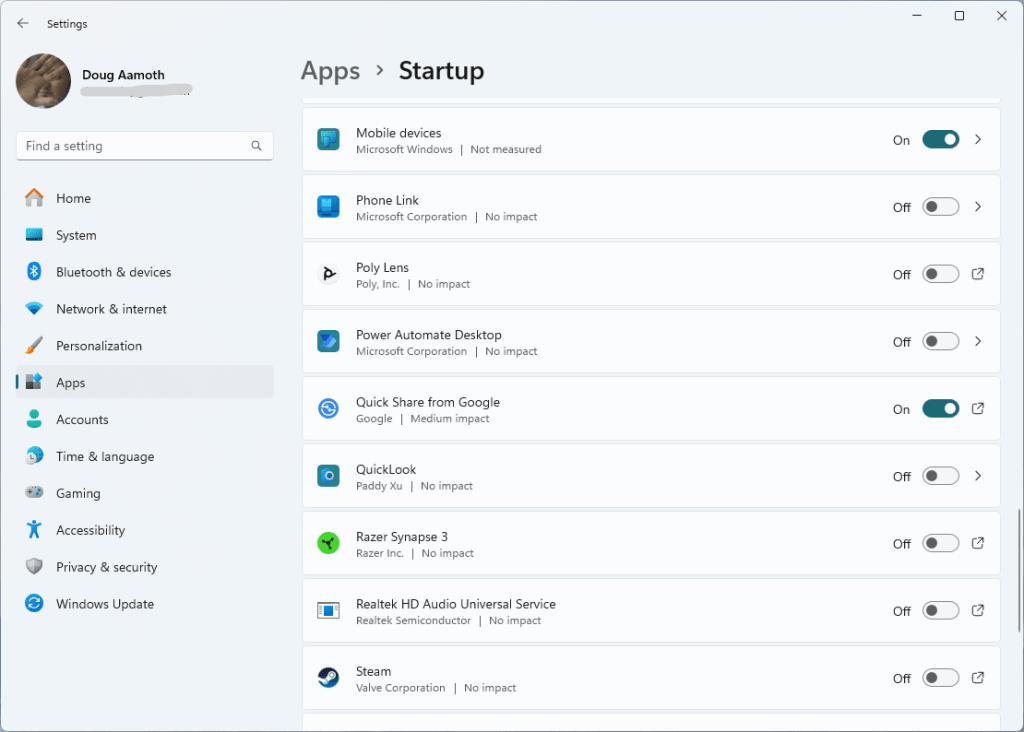Click the Quick Share from Google icon
The width and height of the screenshot is (1024, 732).
coord(328,408)
